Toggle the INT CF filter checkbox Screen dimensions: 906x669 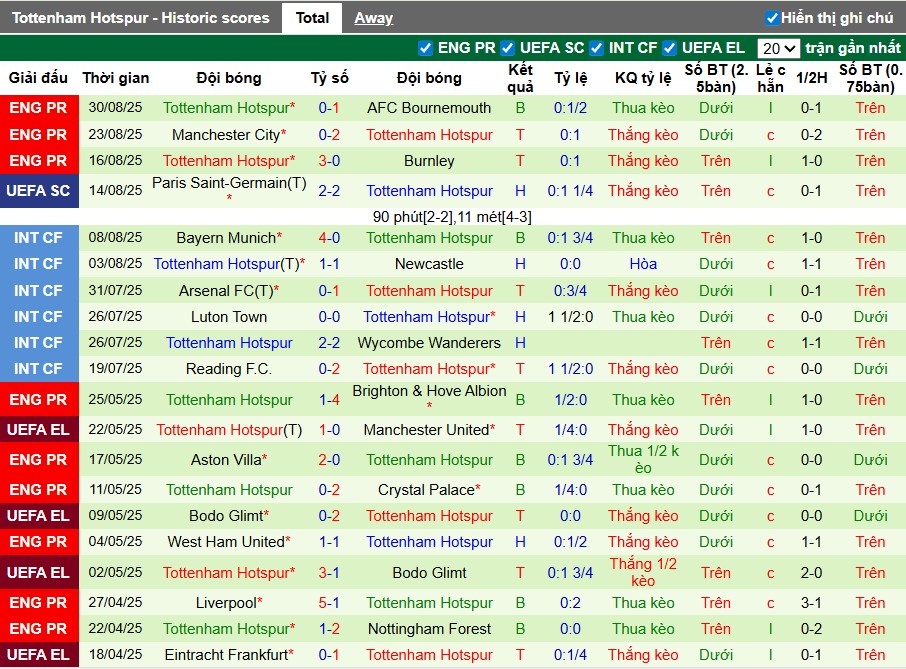pyautogui.click(x=597, y=48)
